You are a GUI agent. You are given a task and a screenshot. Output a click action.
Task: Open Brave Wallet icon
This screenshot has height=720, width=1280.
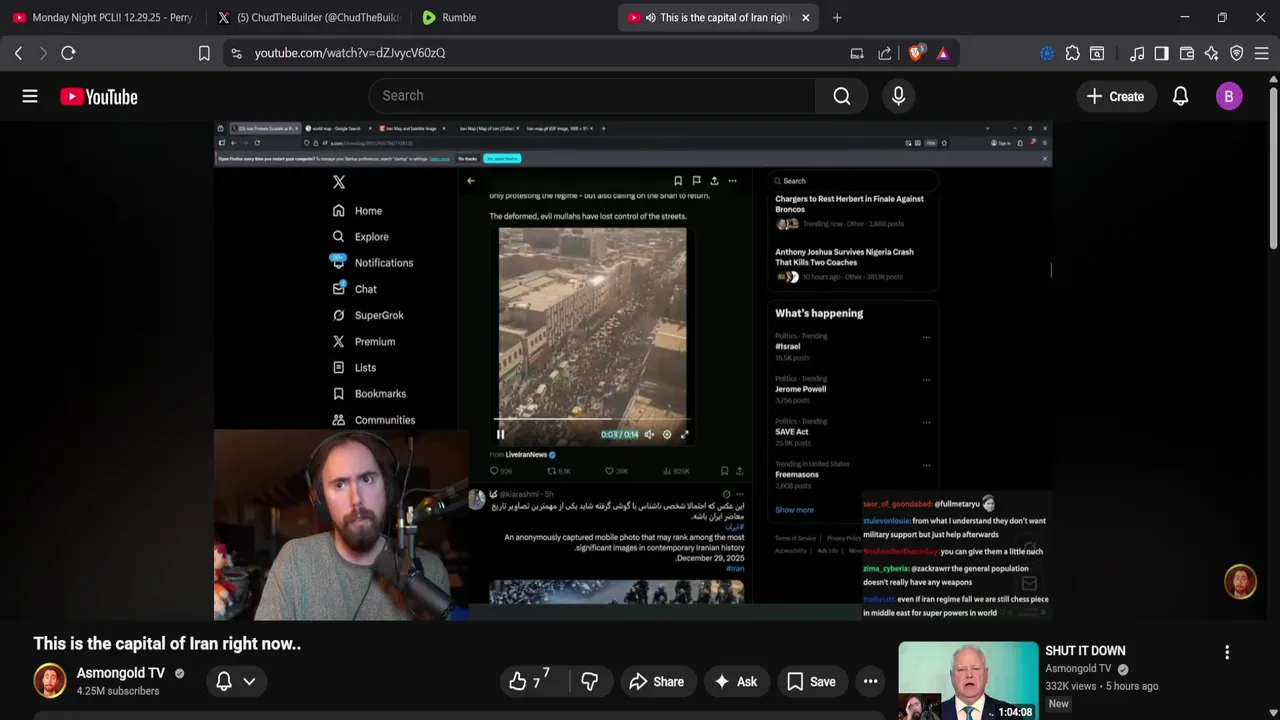click(x=1187, y=53)
